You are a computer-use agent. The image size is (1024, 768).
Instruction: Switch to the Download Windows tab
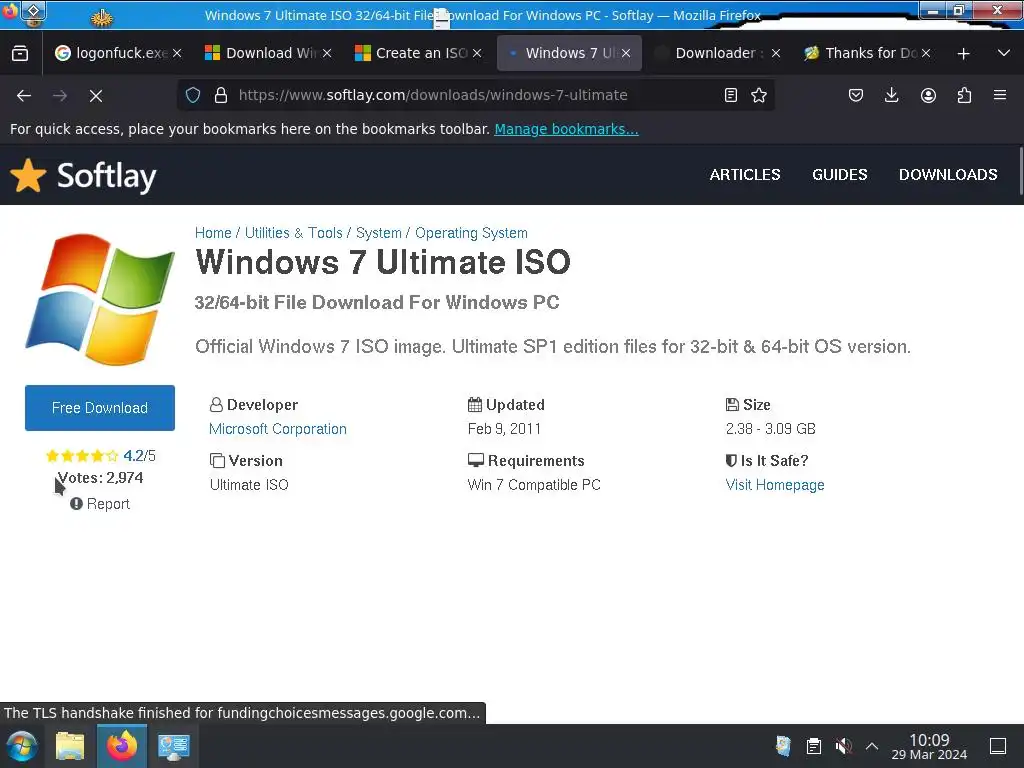268,53
